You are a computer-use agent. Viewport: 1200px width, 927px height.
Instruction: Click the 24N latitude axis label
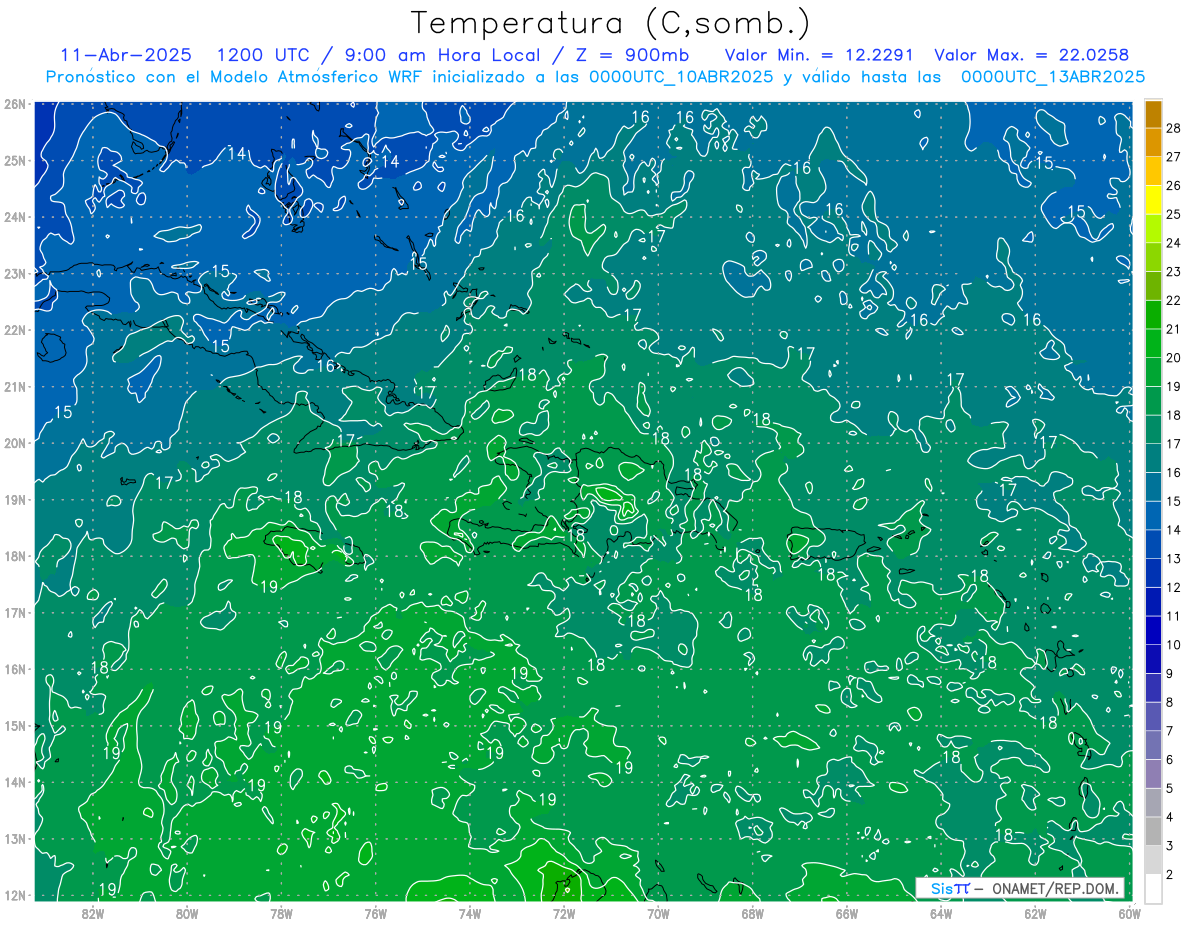pos(15,217)
